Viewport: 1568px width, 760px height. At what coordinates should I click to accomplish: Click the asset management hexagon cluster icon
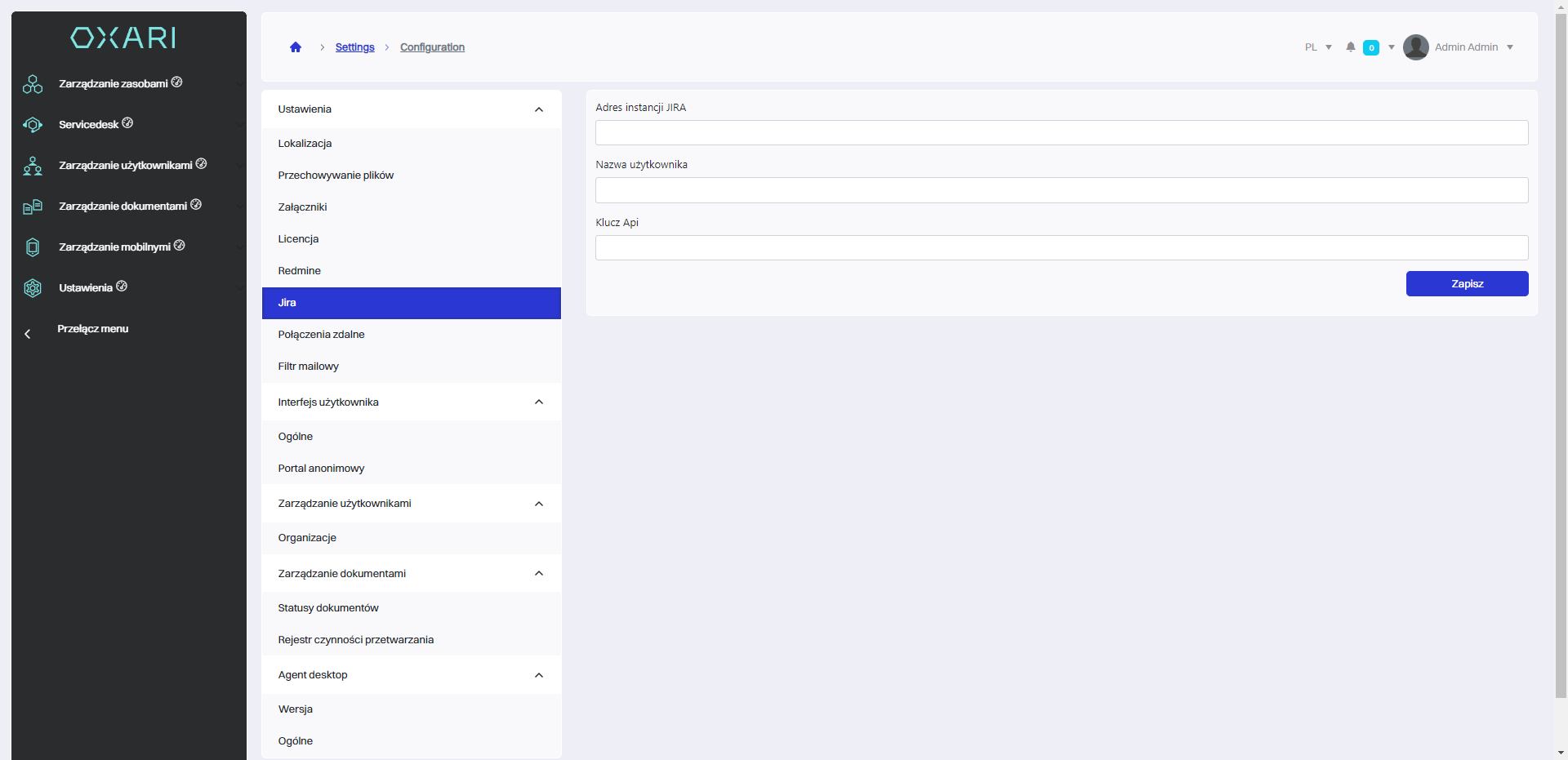(x=33, y=84)
